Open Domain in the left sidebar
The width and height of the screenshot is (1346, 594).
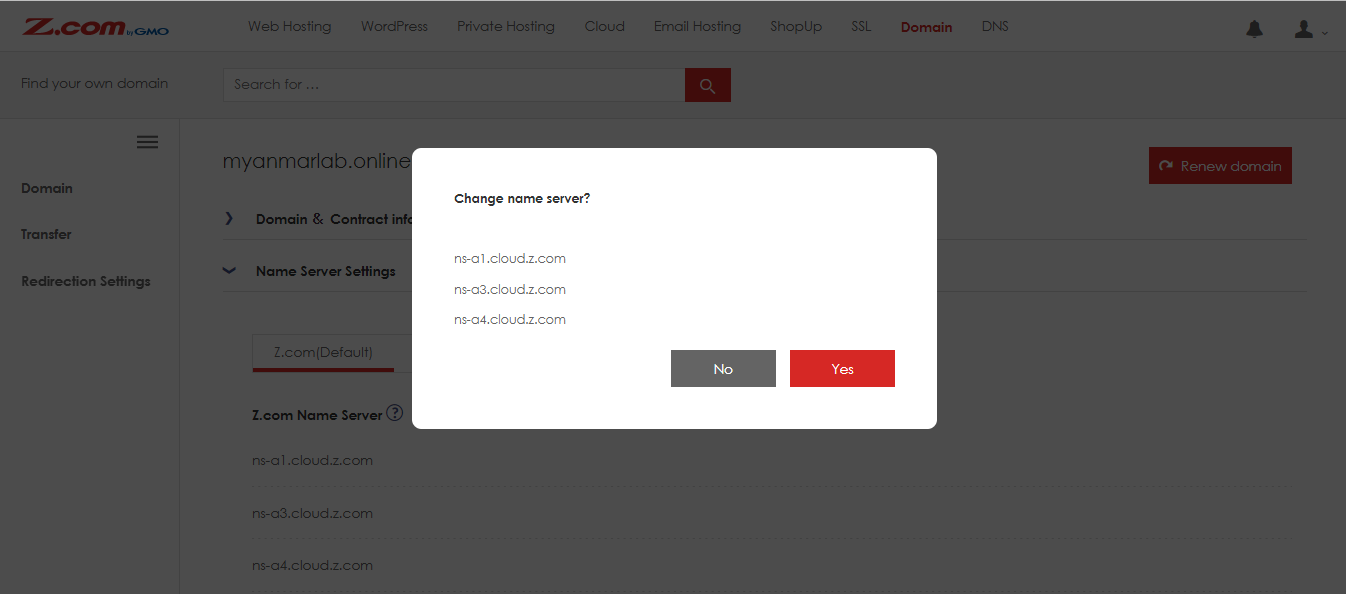pyautogui.click(x=47, y=188)
